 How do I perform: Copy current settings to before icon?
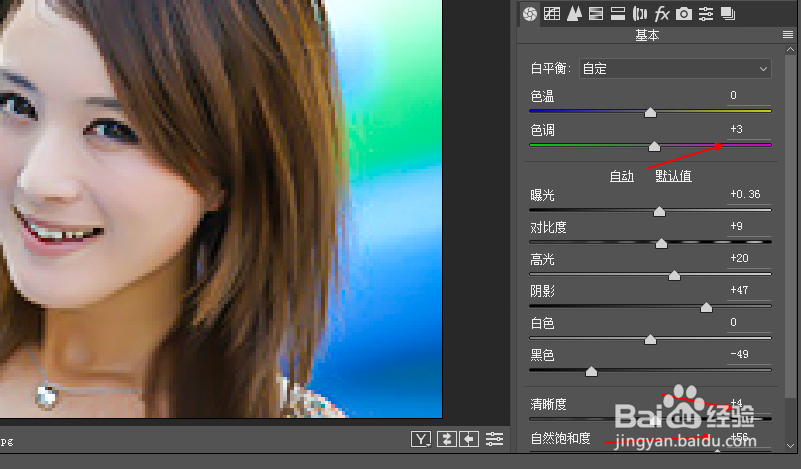click(469, 439)
